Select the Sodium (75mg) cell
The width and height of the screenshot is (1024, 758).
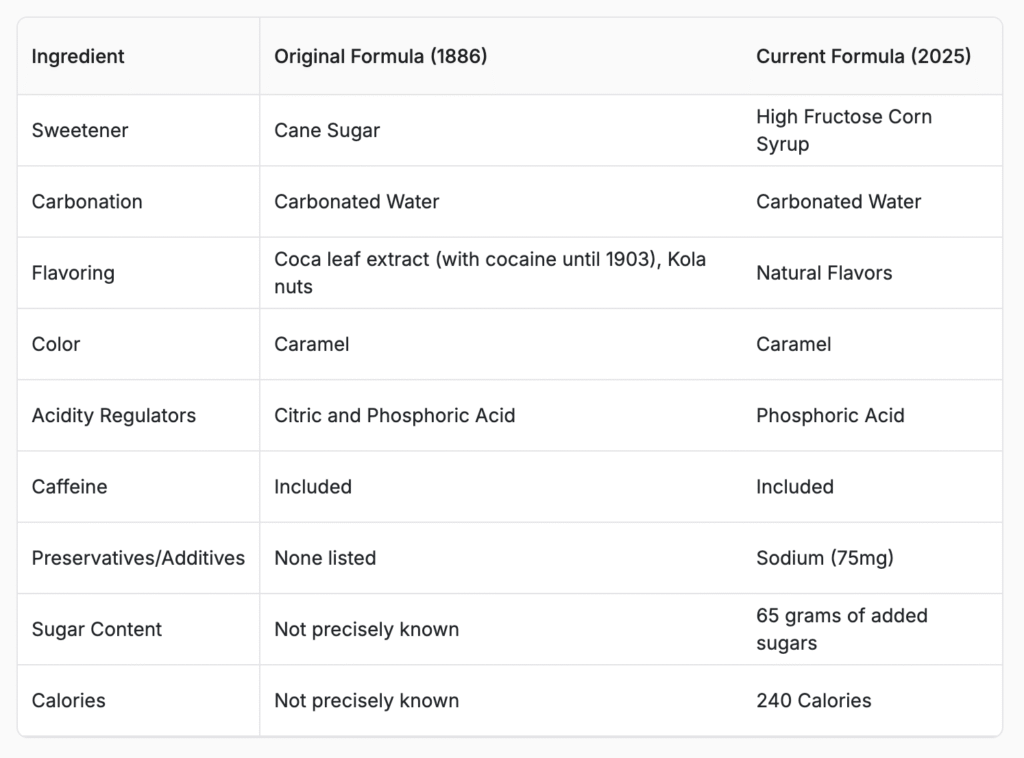[x=825, y=558]
